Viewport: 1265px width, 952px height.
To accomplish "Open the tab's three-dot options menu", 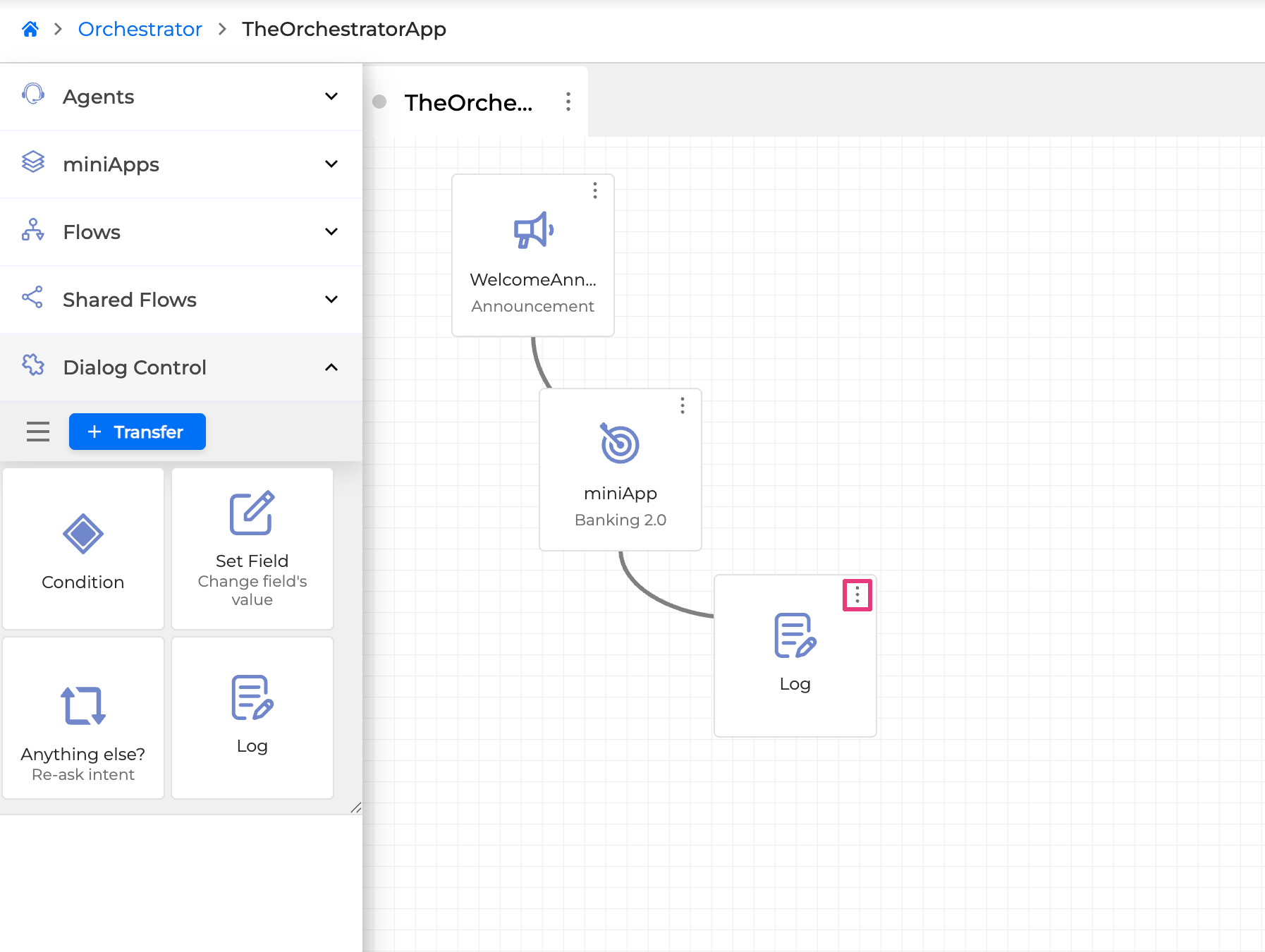I will (568, 102).
